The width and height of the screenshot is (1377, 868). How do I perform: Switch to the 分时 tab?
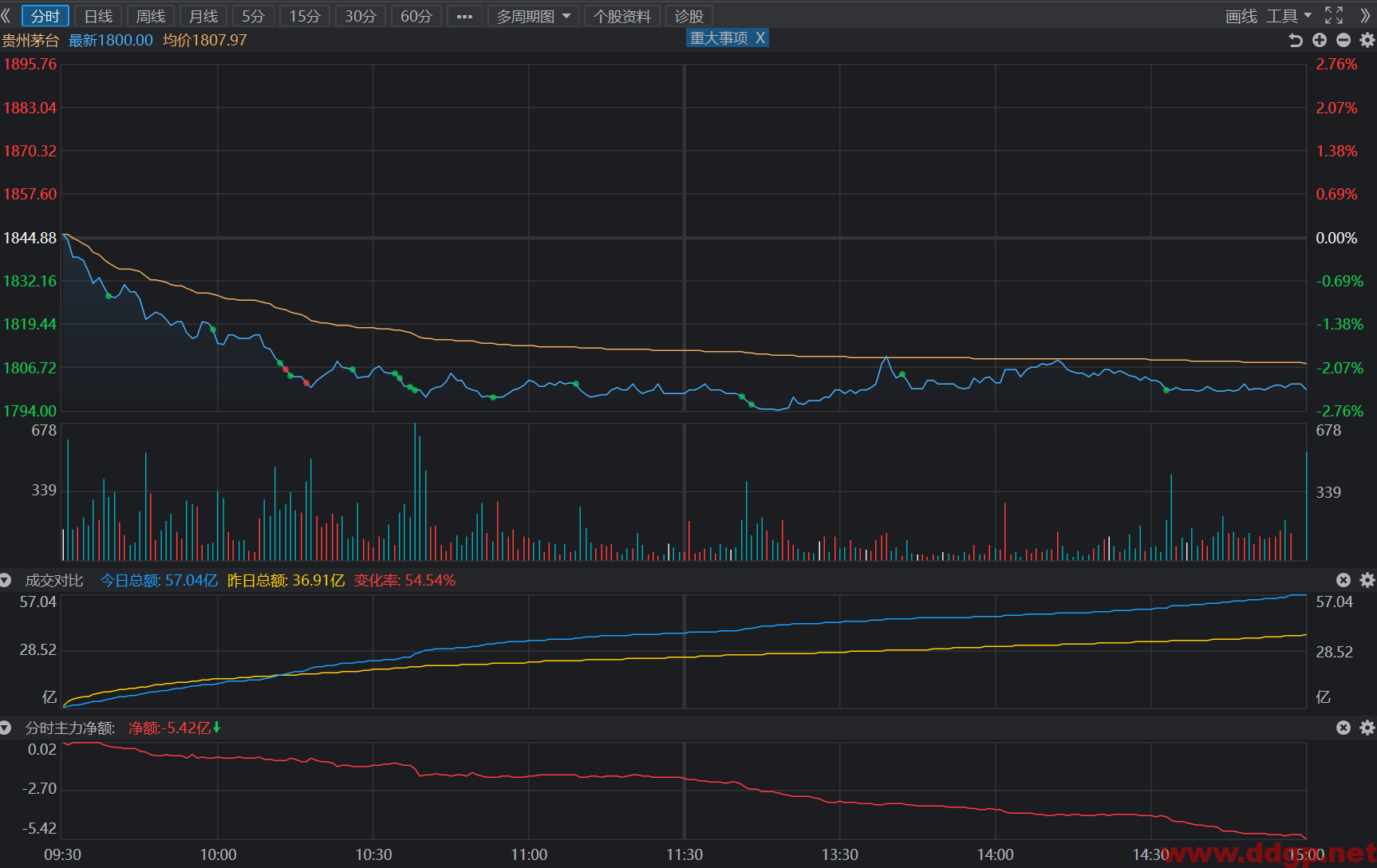click(x=45, y=16)
